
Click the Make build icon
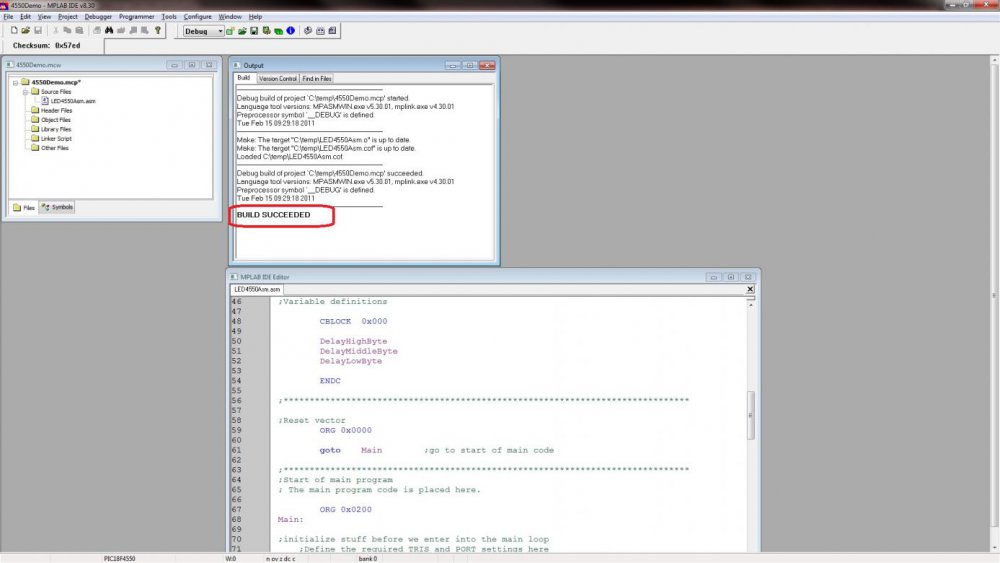pyautogui.click(x=308, y=31)
